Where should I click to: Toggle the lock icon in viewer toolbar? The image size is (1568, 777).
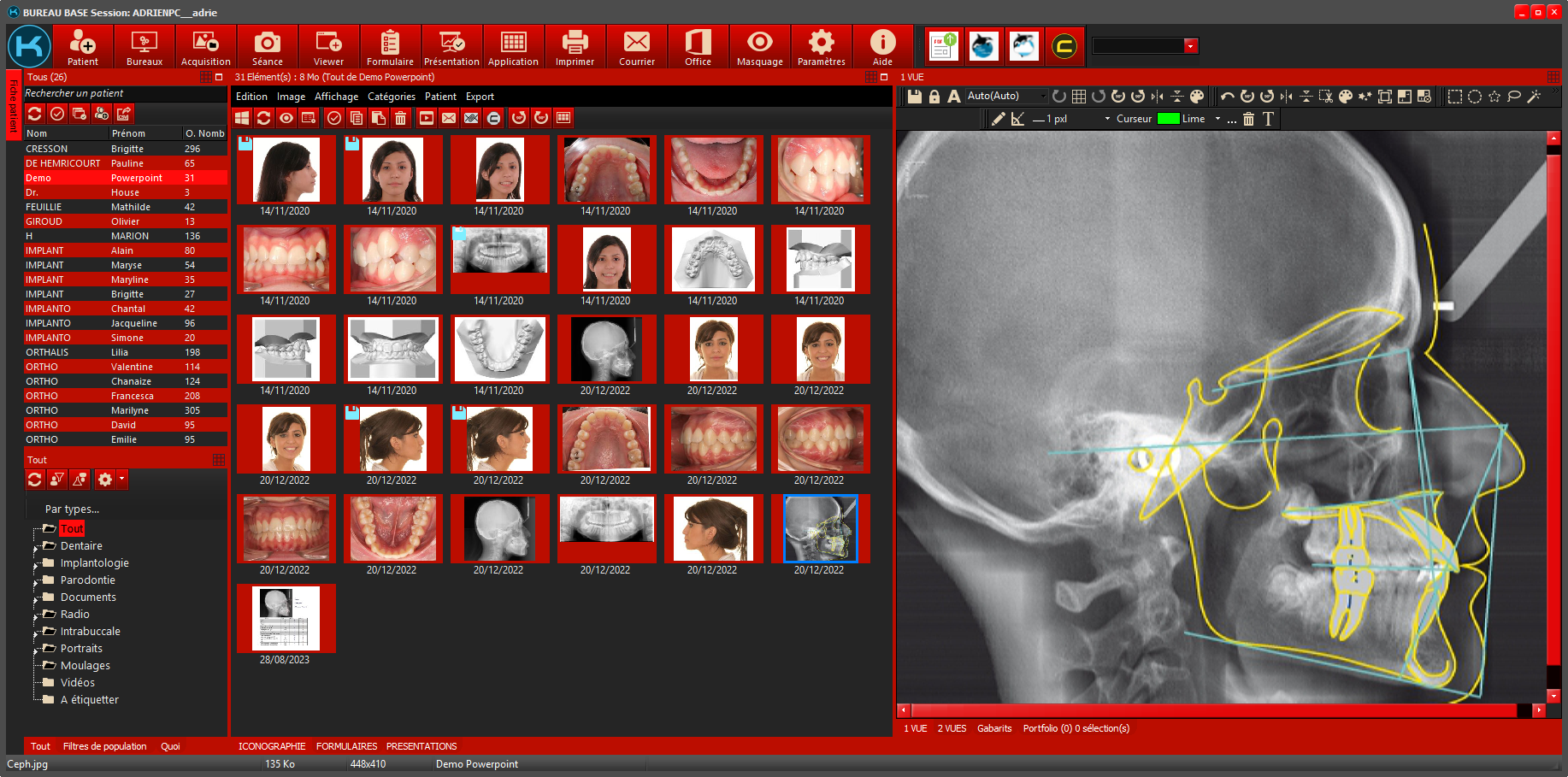coord(934,97)
